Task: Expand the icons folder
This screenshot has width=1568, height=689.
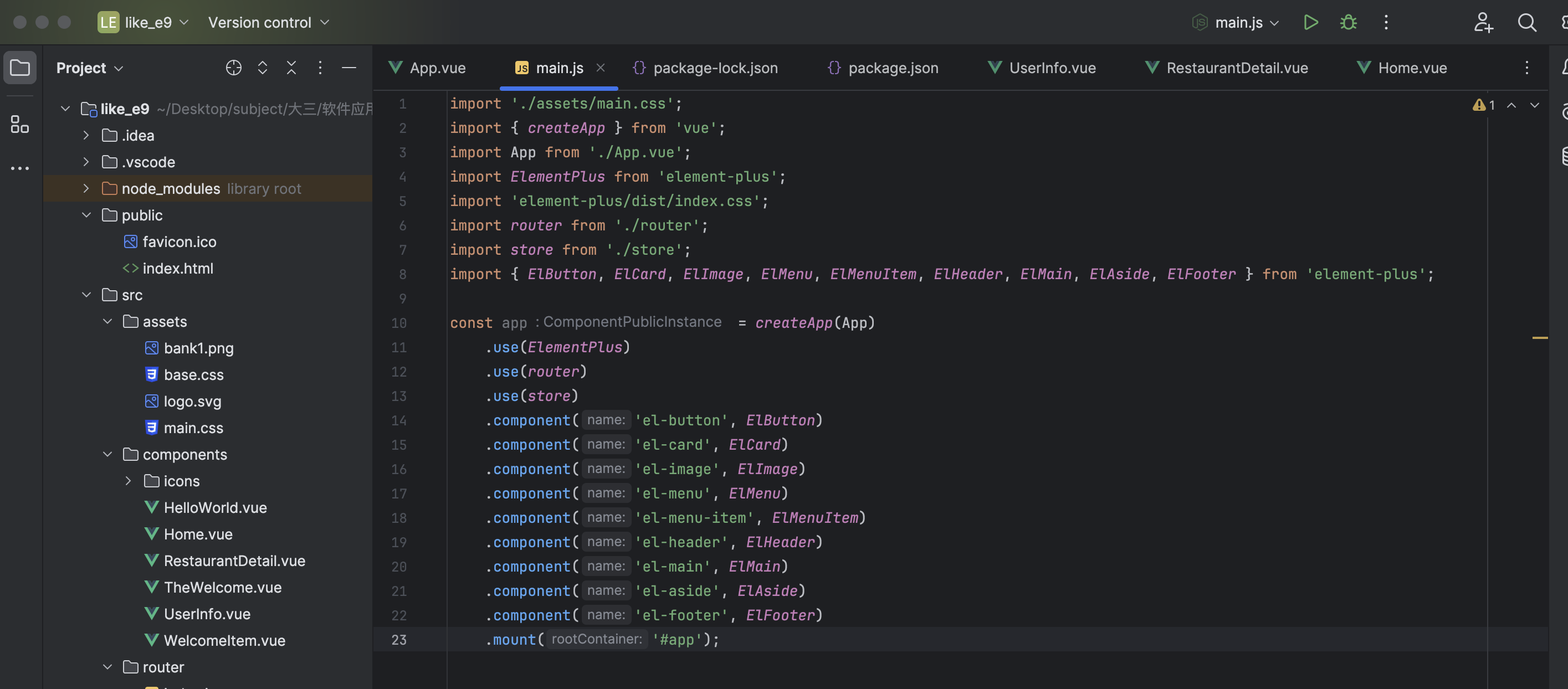Action: click(x=129, y=481)
